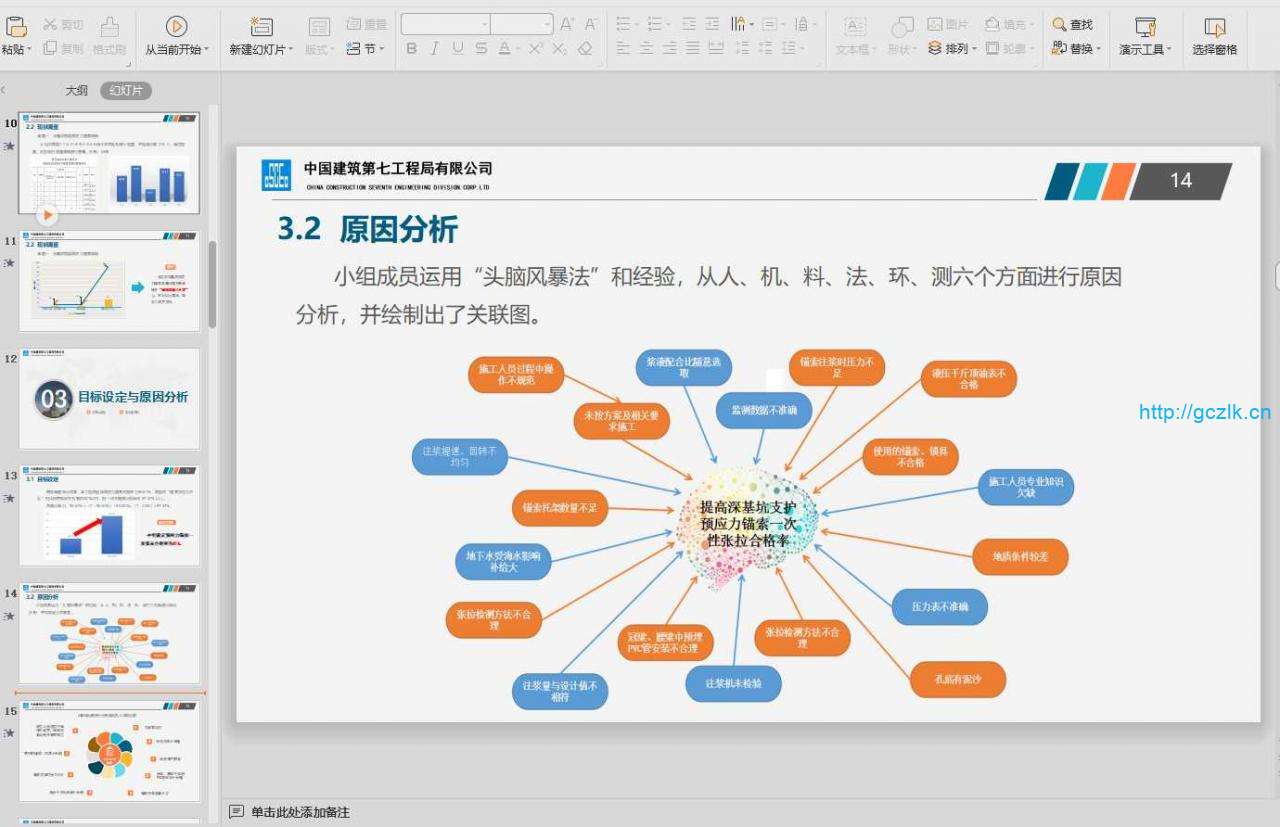Click the New Slide (新建幻灯片) icon
The height and width of the screenshot is (827, 1280).
(261, 28)
